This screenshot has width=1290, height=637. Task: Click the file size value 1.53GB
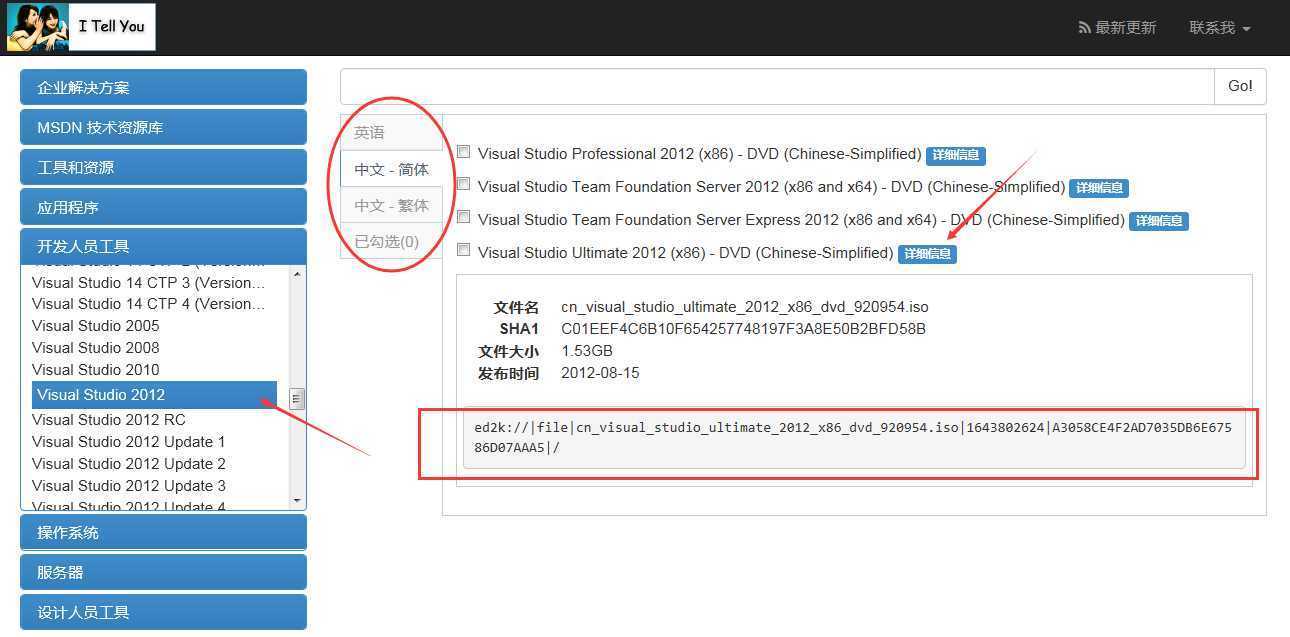(x=587, y=351)
